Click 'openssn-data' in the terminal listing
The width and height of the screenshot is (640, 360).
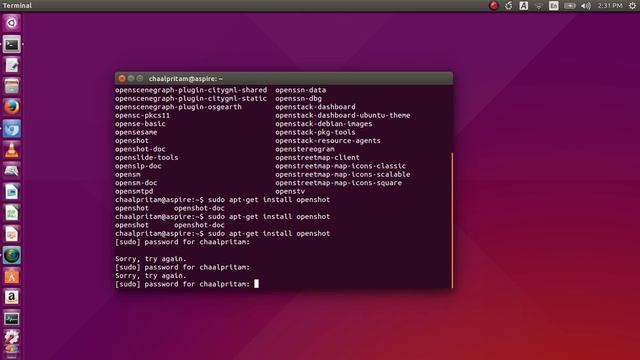(x=300, y=90)
